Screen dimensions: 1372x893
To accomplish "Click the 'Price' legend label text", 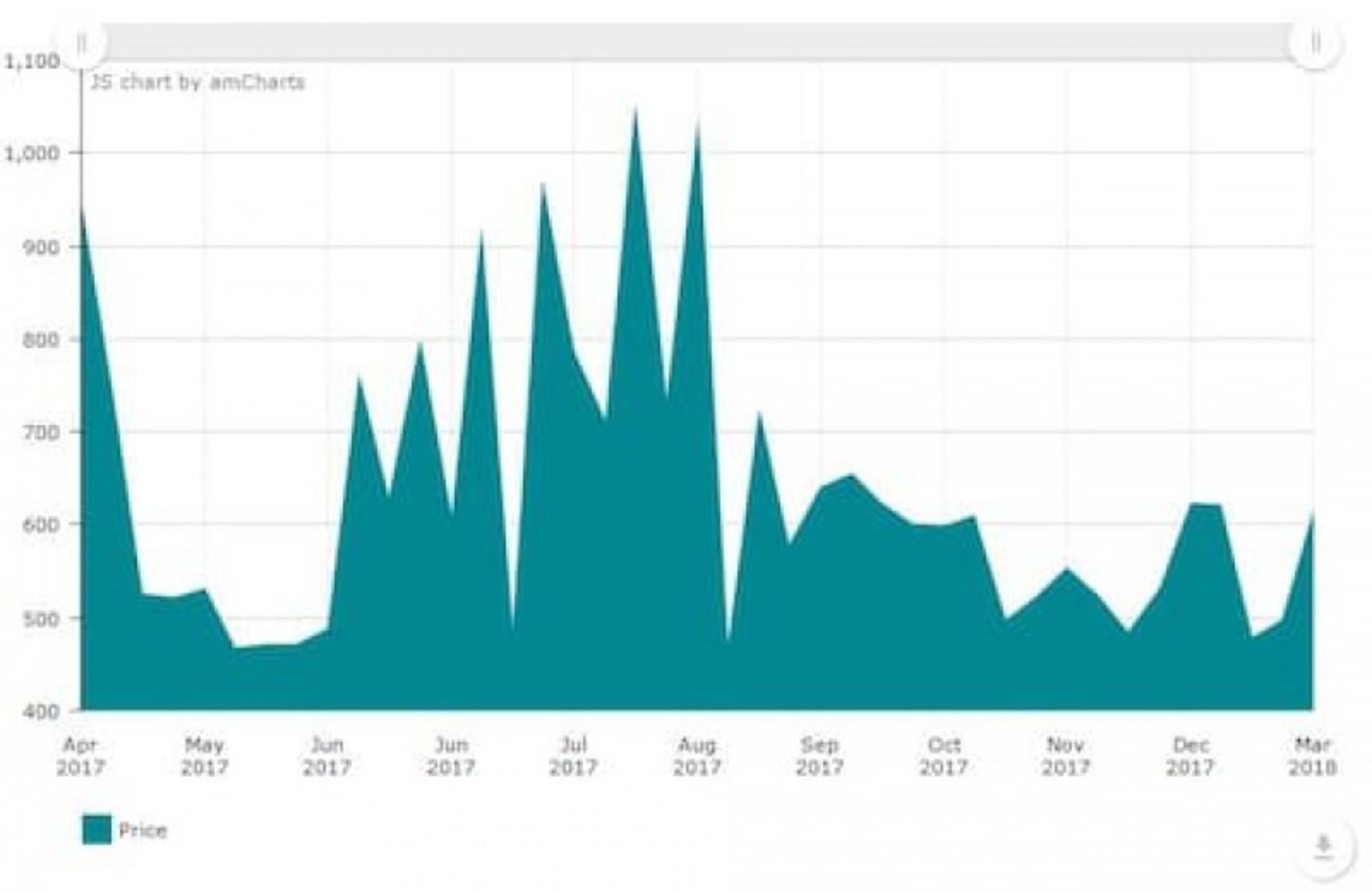I will tap(143, 830).
